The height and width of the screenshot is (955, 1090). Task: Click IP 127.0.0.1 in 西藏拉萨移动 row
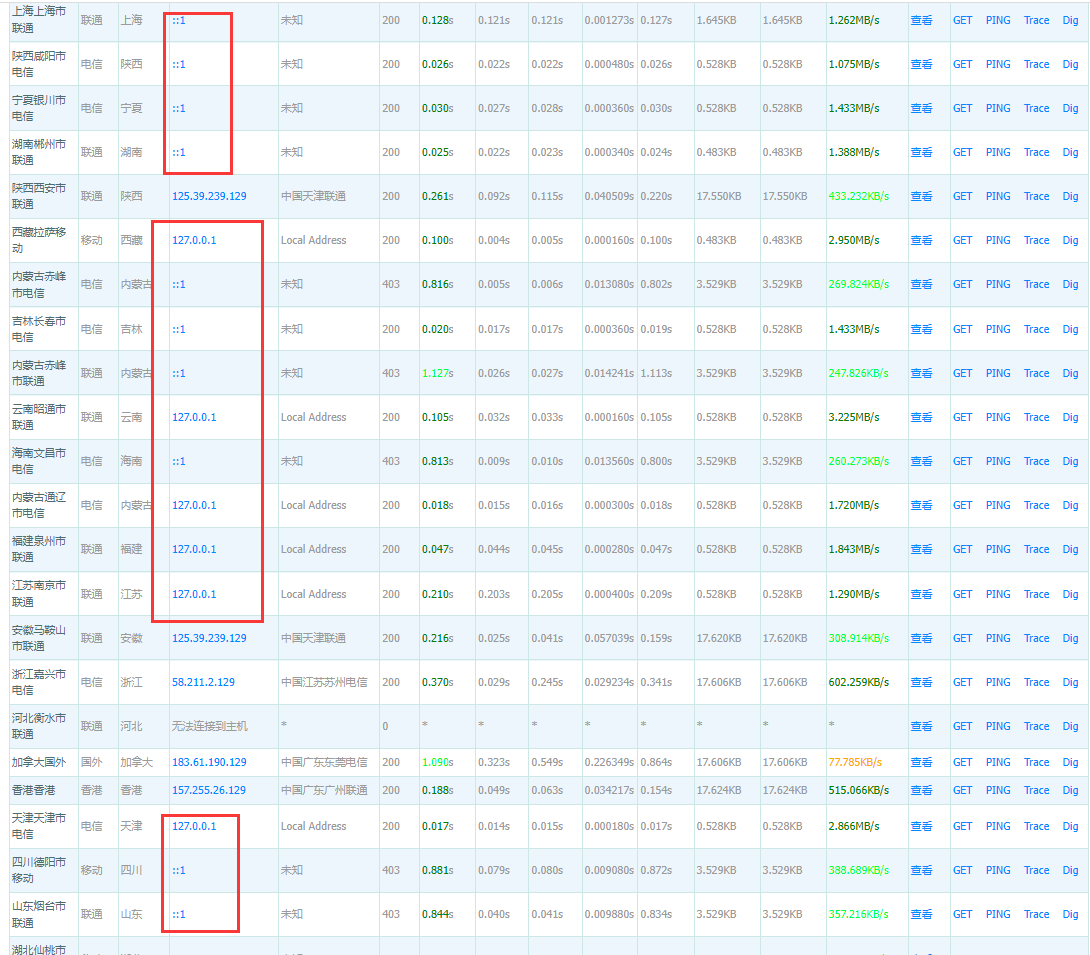pos(194,240)
